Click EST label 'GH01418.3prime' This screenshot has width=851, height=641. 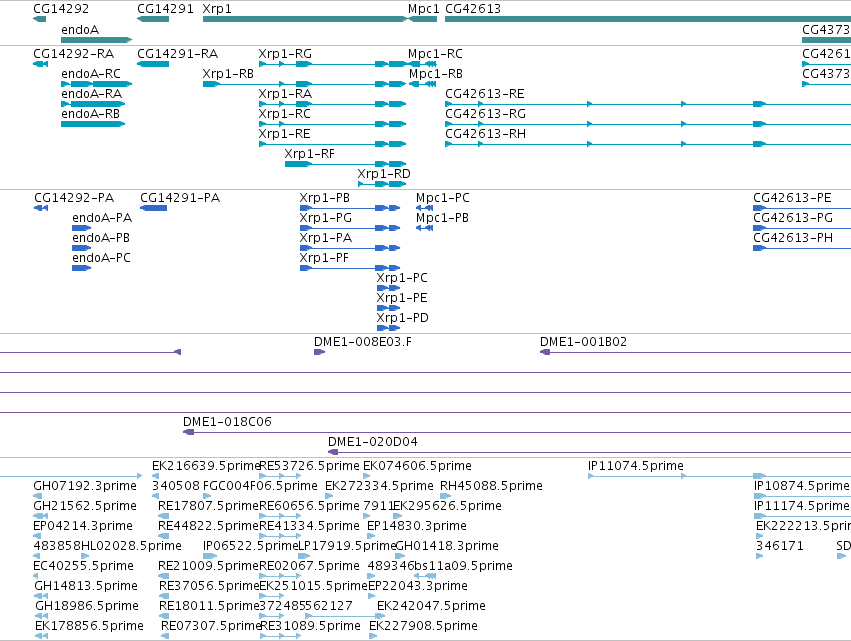click(x=447, y=547)
